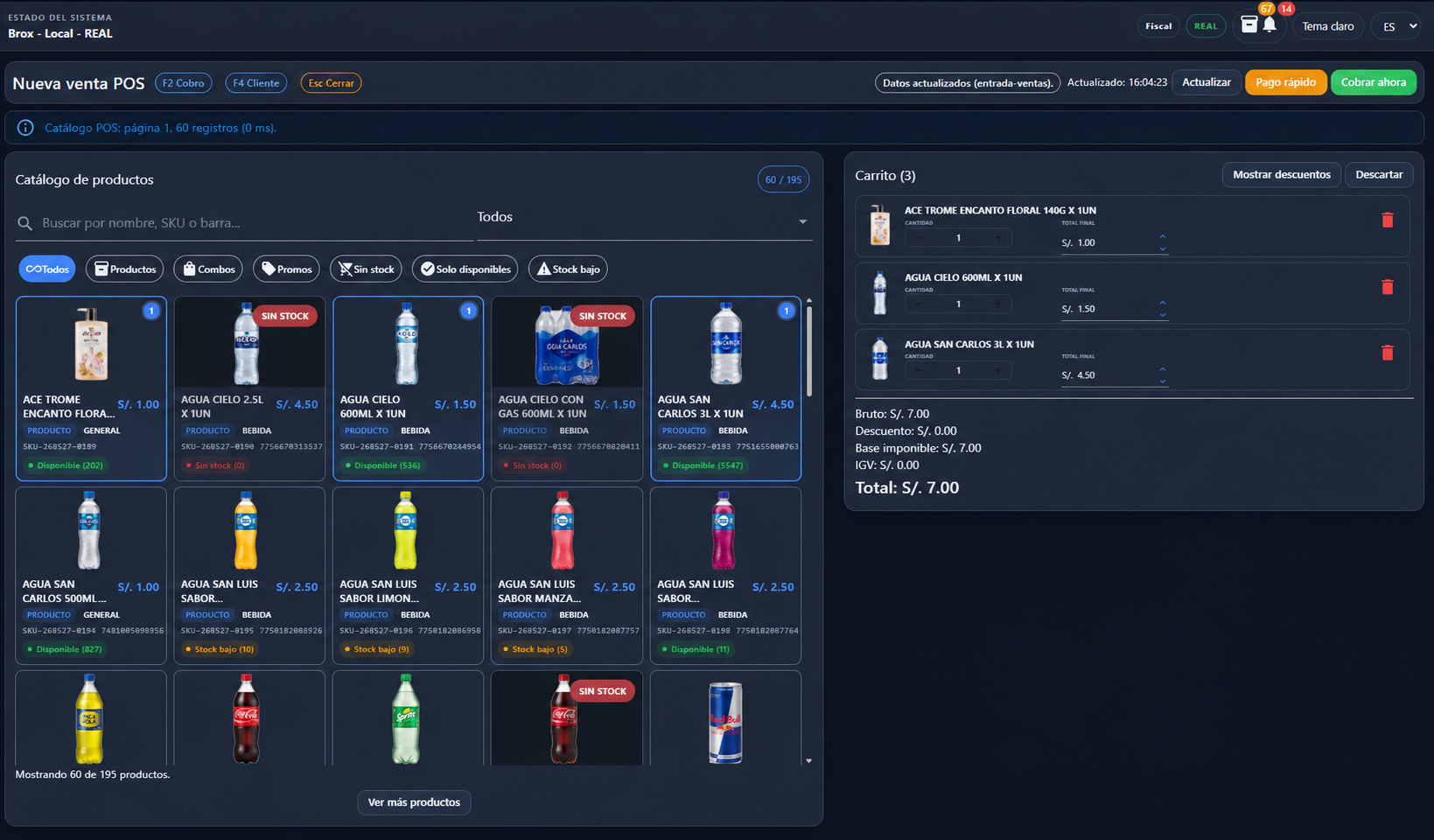Add AGUA SAN CARLOS 500ML product to cart
The width and height of the screenshot is (1434, 840).
tap(91, 576)
